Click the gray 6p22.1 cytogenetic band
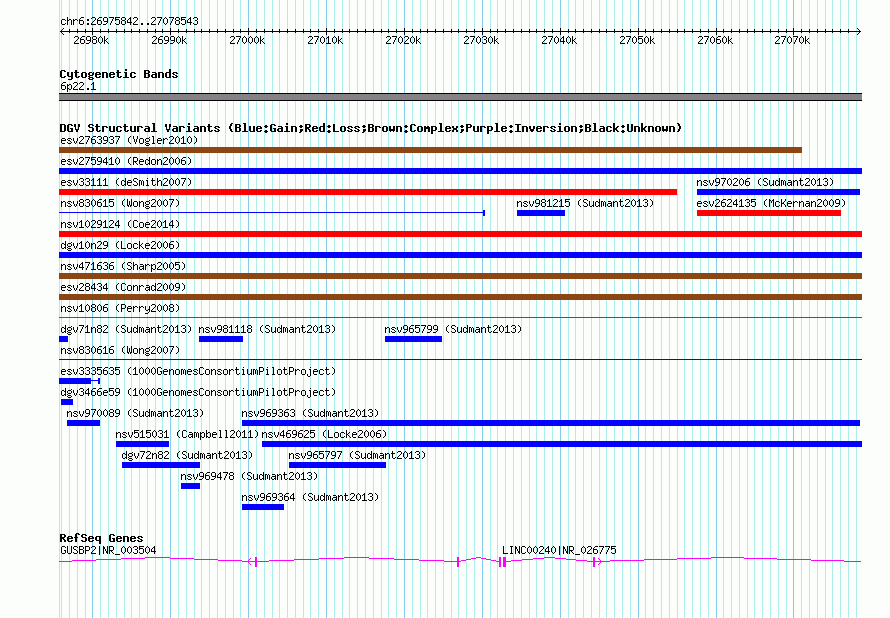Viewport: 890px width, 618px height. pos(460,97)
